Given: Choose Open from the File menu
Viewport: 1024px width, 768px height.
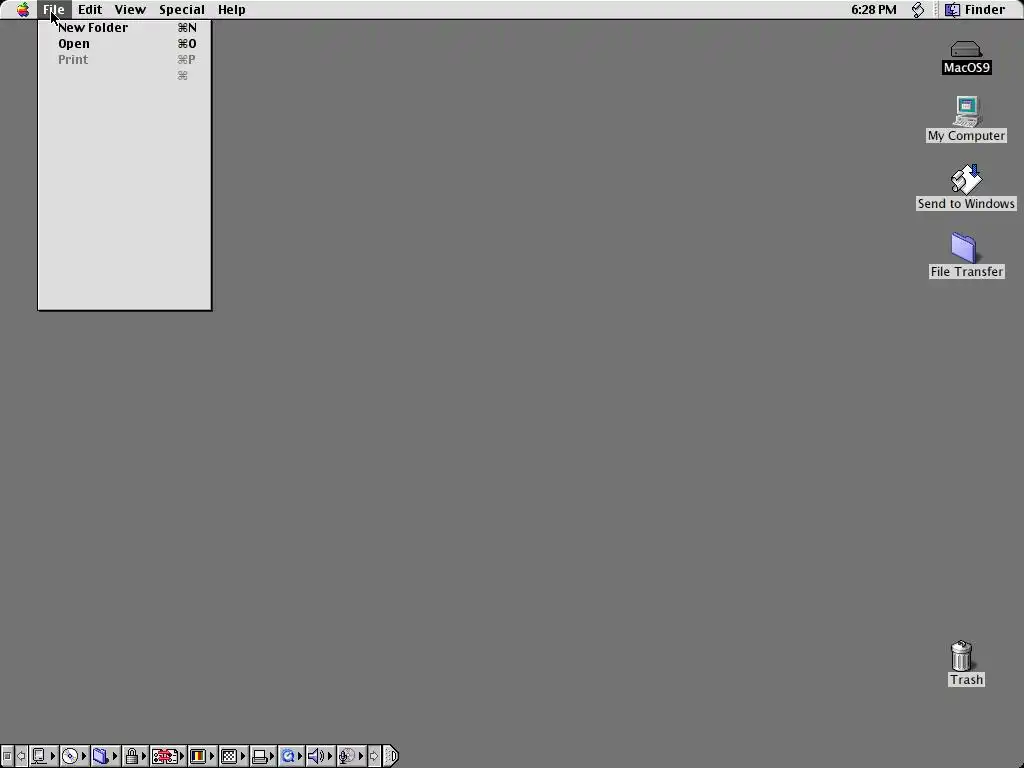Looking at the screenshot, I should [x=125, y=44].
